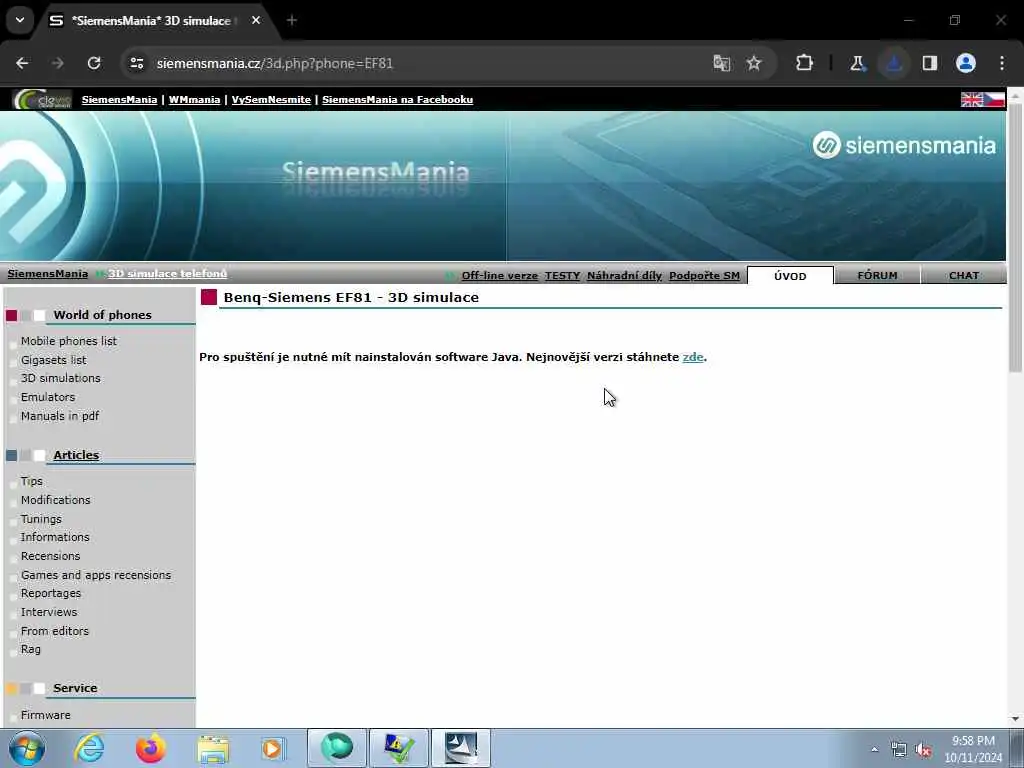This screenshot has height=768, width=1024.
Task: Click the muted volume tray icon
Action: point(923,750)
